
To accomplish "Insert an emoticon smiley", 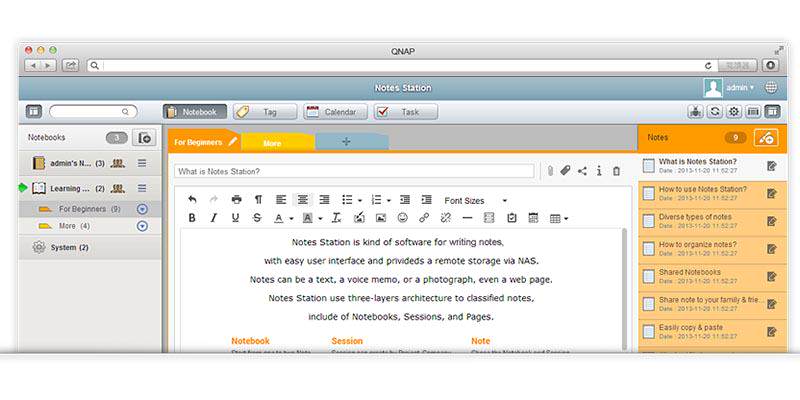I will pos(403,218).
